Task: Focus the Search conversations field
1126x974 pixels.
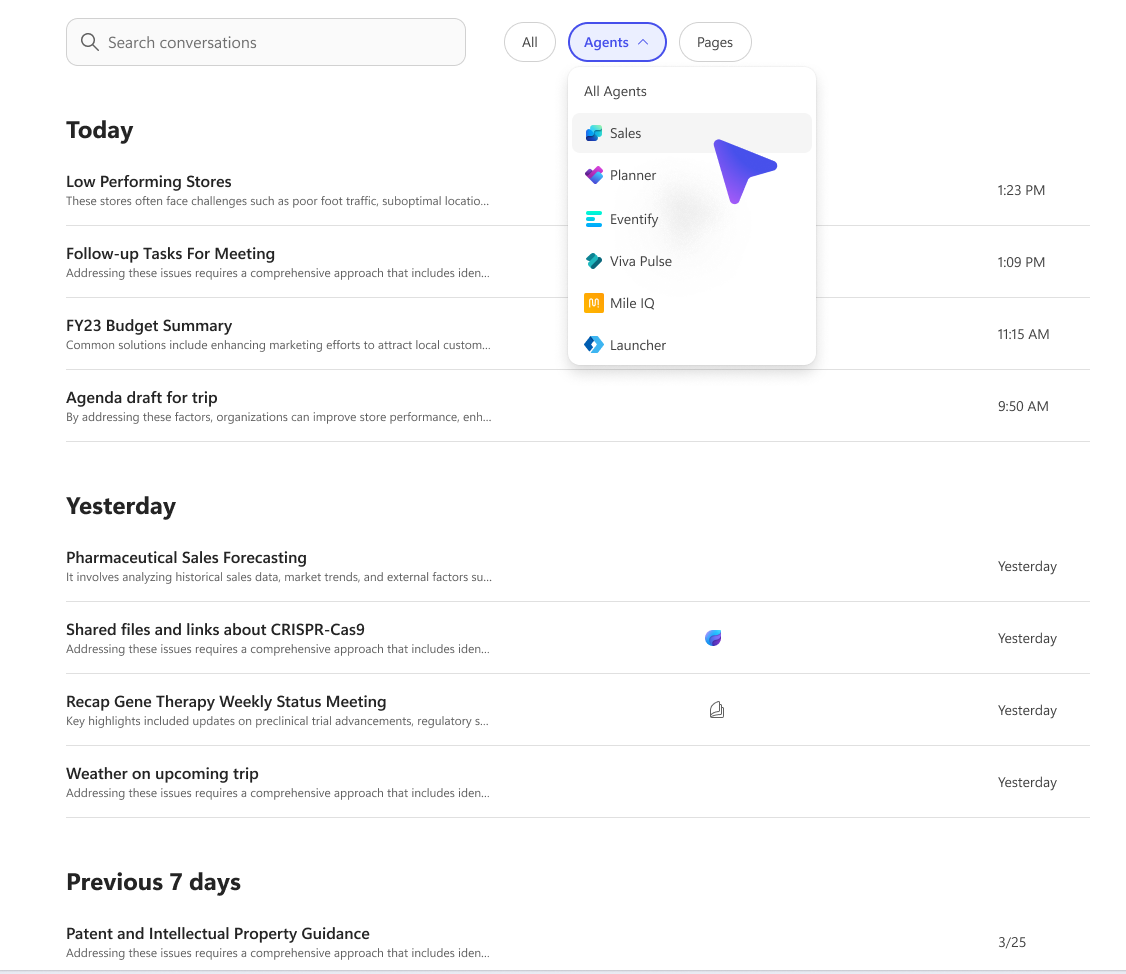Action: [280, 42]
